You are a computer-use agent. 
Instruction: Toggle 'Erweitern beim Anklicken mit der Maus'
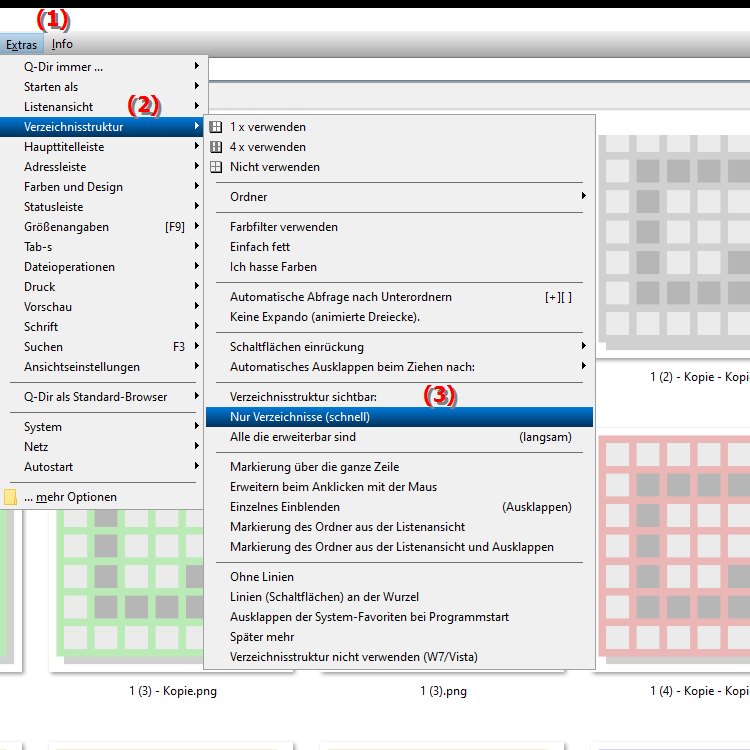tap(399, 487)
